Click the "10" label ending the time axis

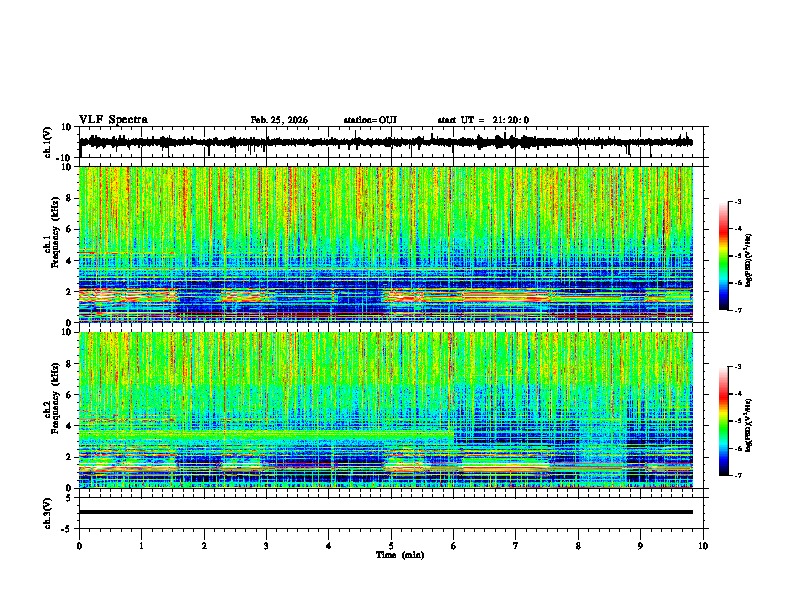[x=703, y=546]
